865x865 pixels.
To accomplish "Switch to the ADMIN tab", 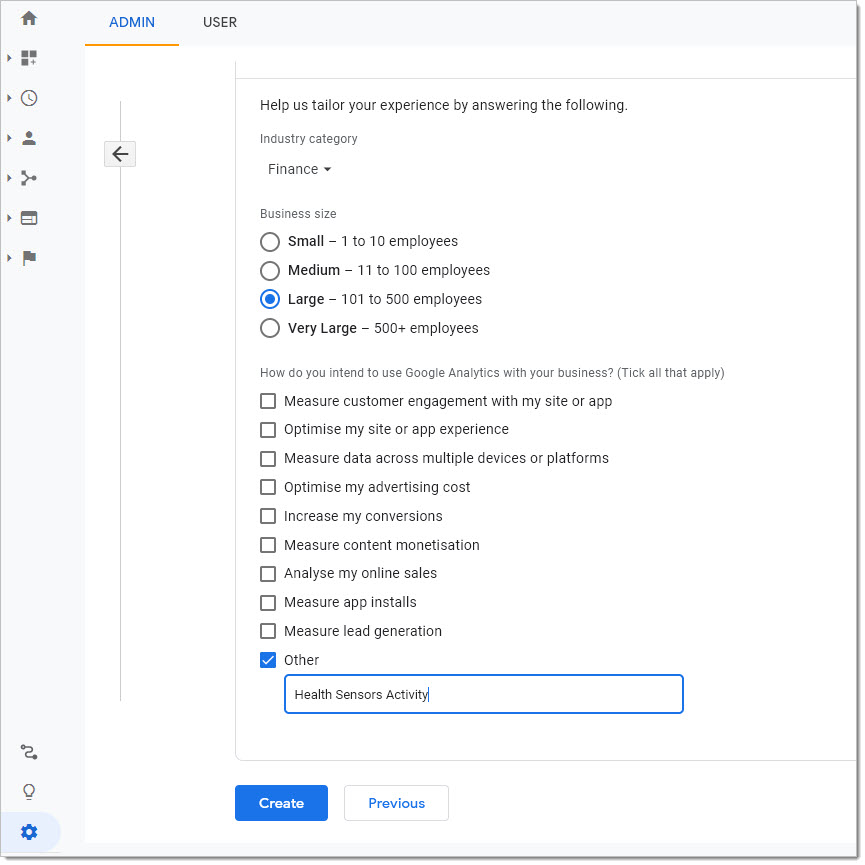I will pos(132,23).
